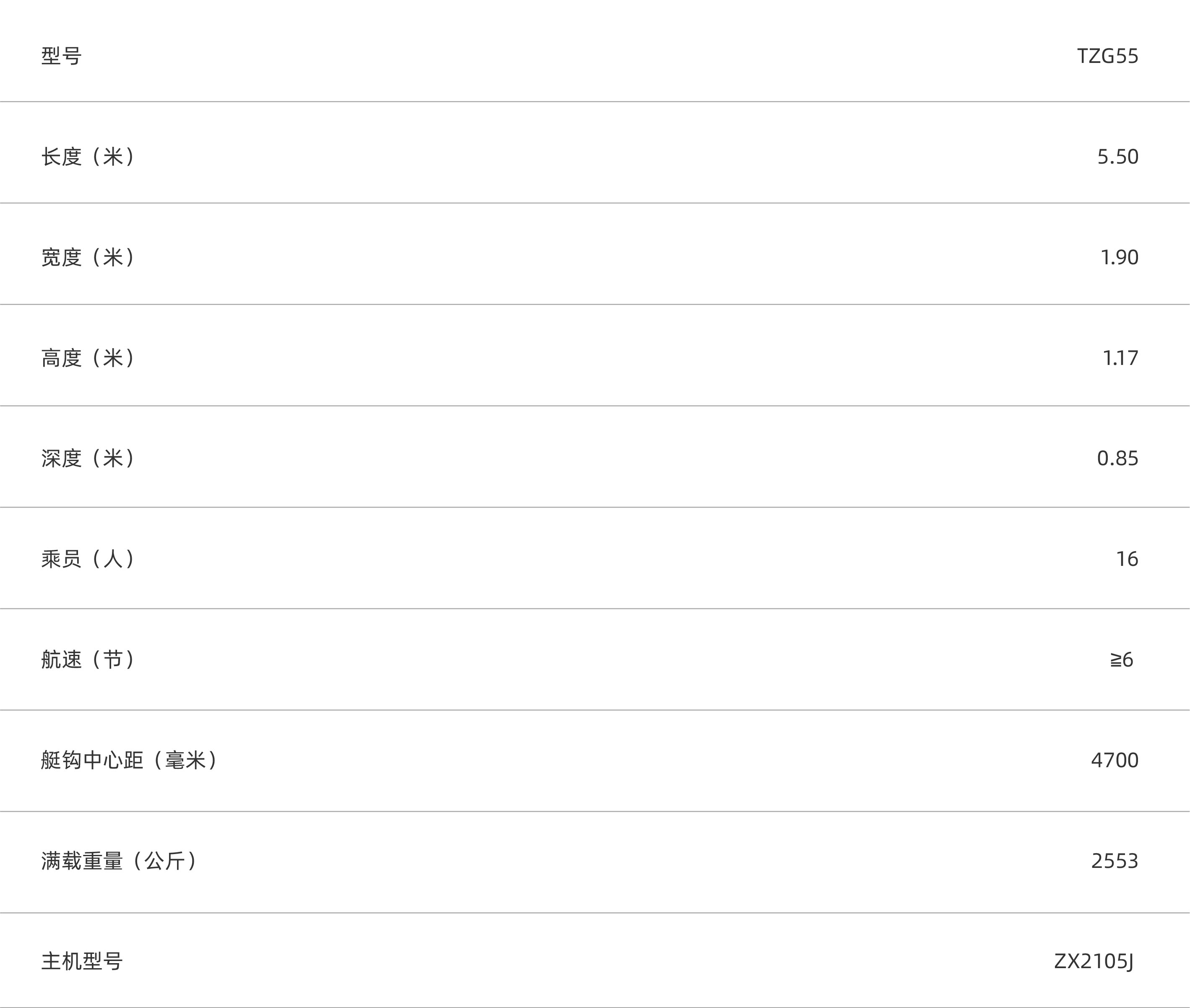Click the 高度（米） label
Screen dimensions: 1190x1008
pyautogui.click(x=88, y=358)
